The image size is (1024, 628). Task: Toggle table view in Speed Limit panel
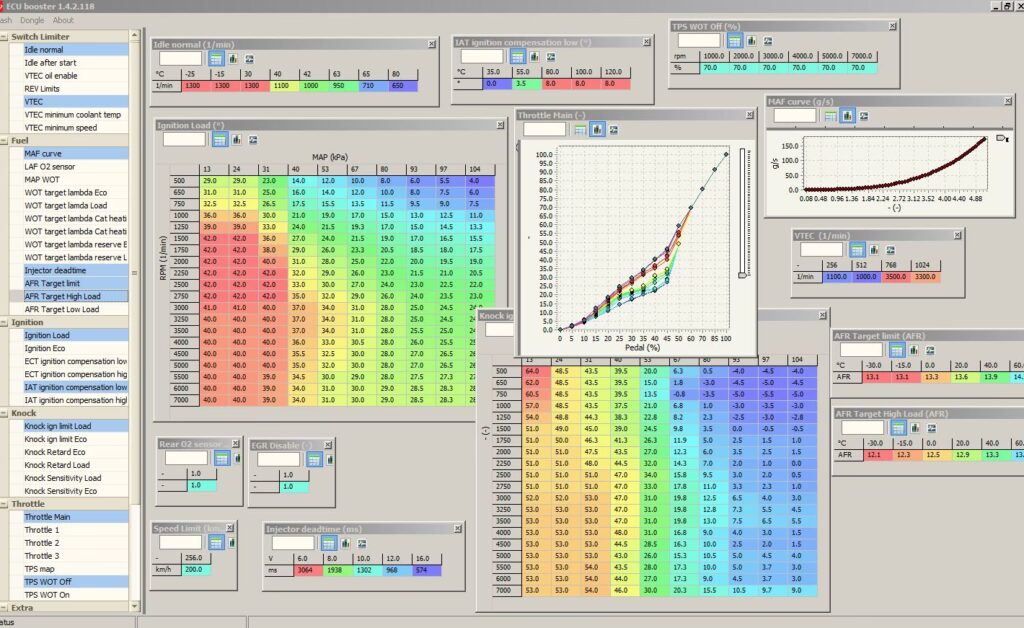pos(218,543)
